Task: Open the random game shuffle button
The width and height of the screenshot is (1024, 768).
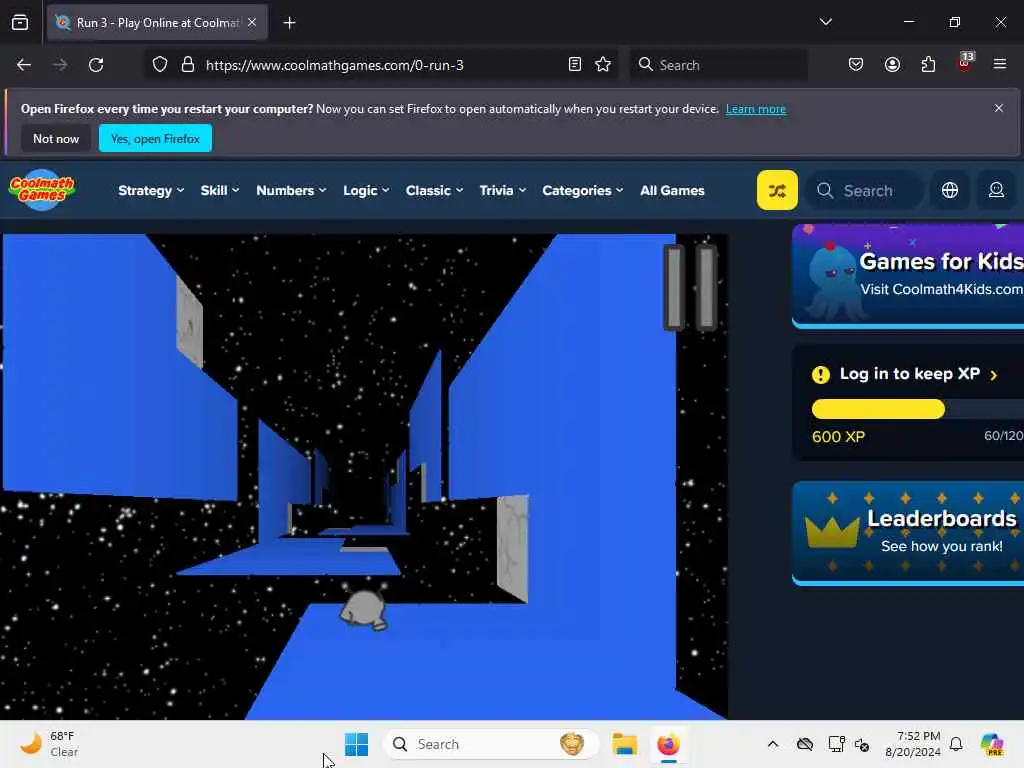Action: pos(776,190)
